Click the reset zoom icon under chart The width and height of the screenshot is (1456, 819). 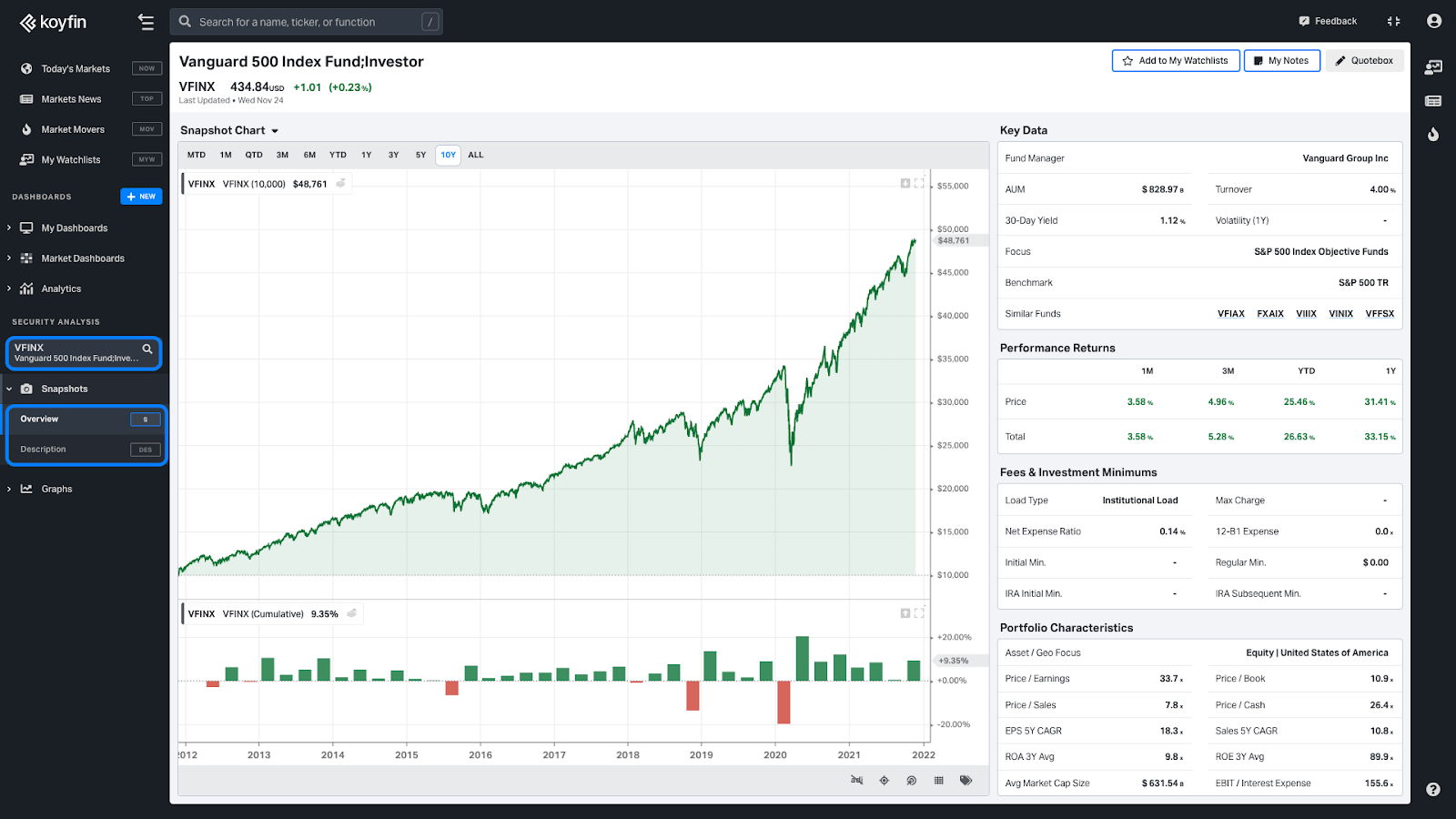click(x=911, y=781)
